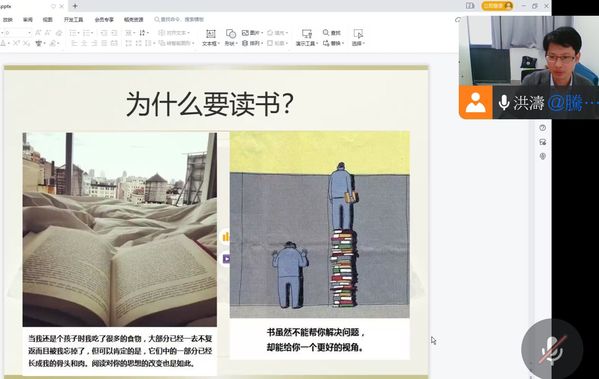Image resolution: width=599 pixels, height=379 pixels.
Task: Open the 放映 ribbon tab
Action: 8,19
